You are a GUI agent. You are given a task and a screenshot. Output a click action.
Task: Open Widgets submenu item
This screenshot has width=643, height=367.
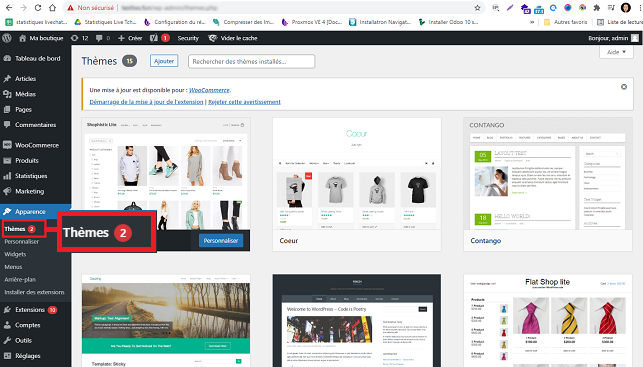15,254
